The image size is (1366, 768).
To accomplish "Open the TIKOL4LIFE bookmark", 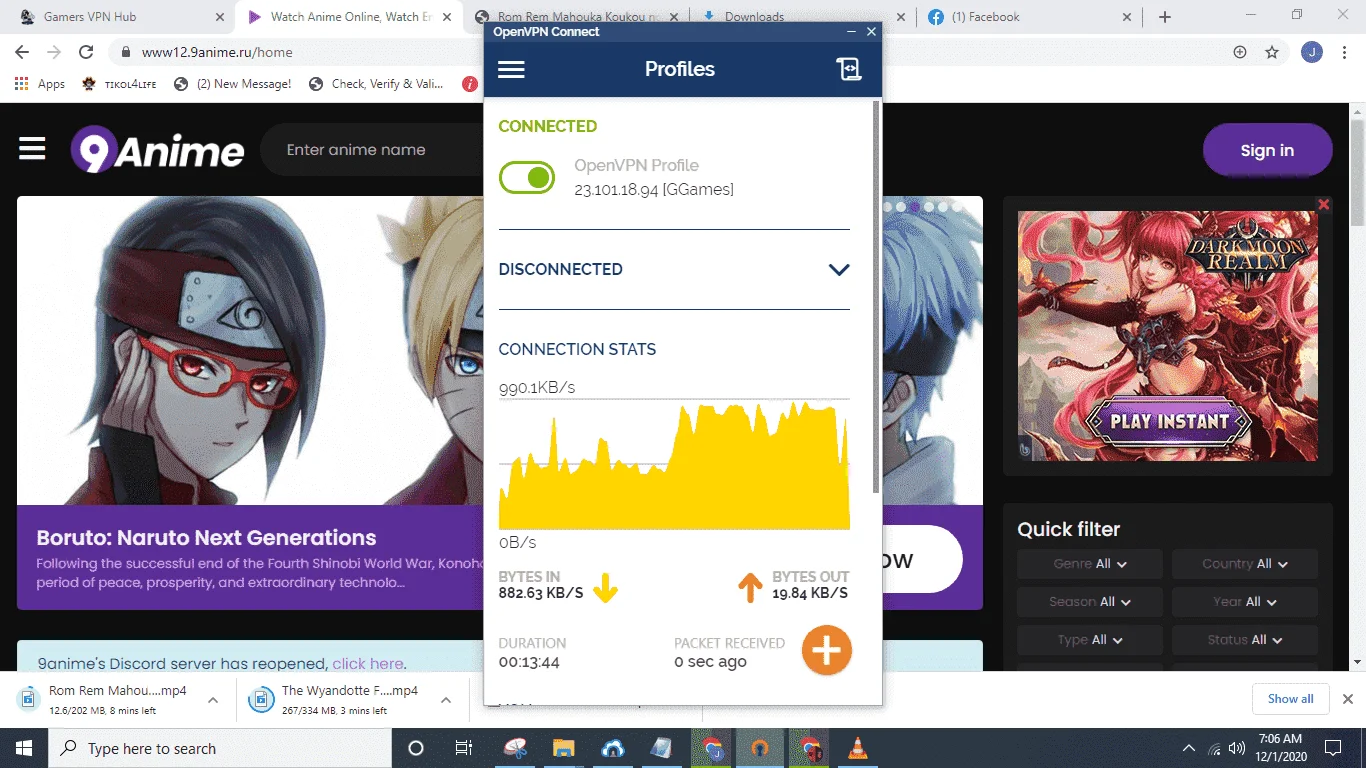I will 118,84.
